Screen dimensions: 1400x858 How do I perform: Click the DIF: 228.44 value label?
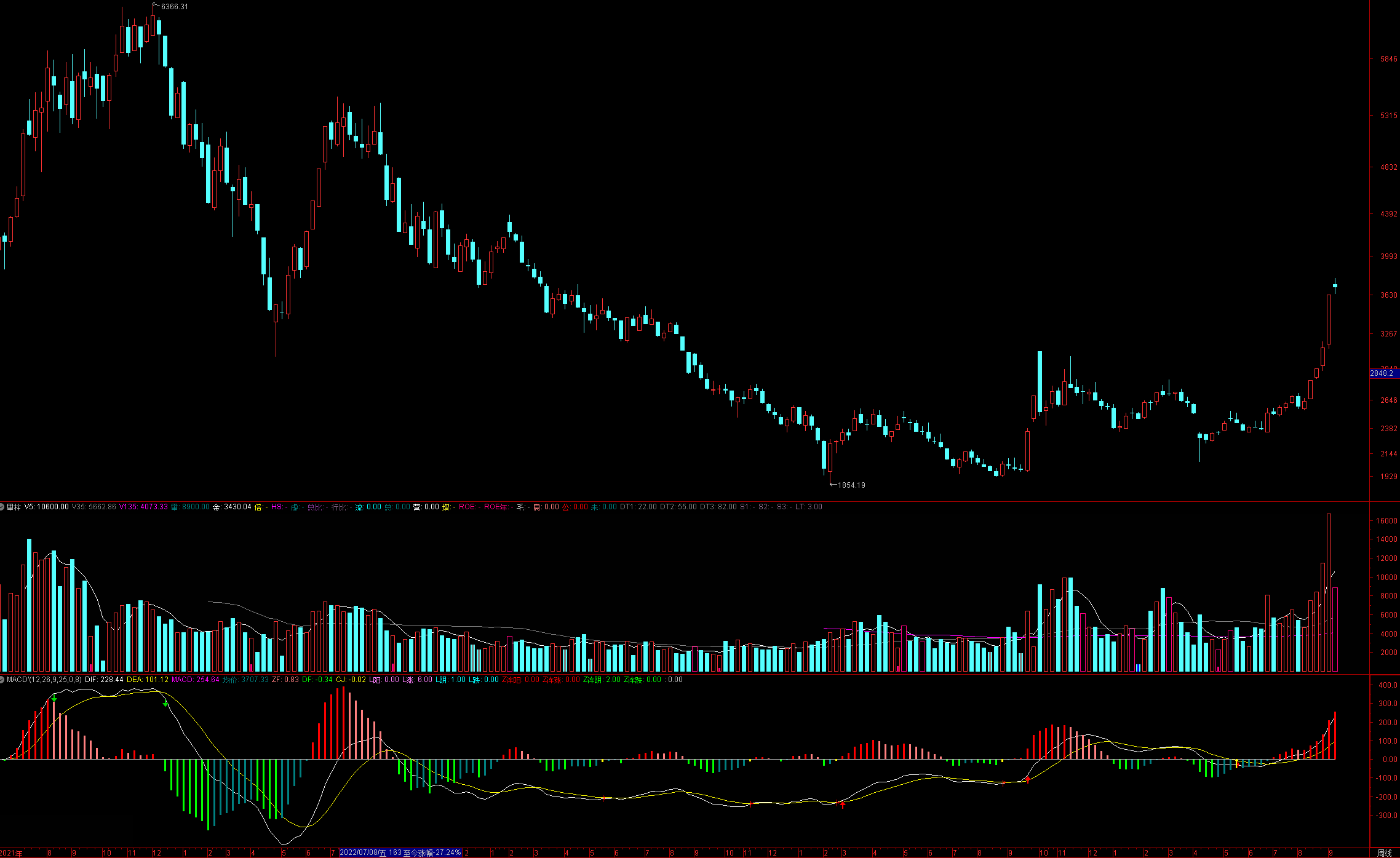(104, 680)
